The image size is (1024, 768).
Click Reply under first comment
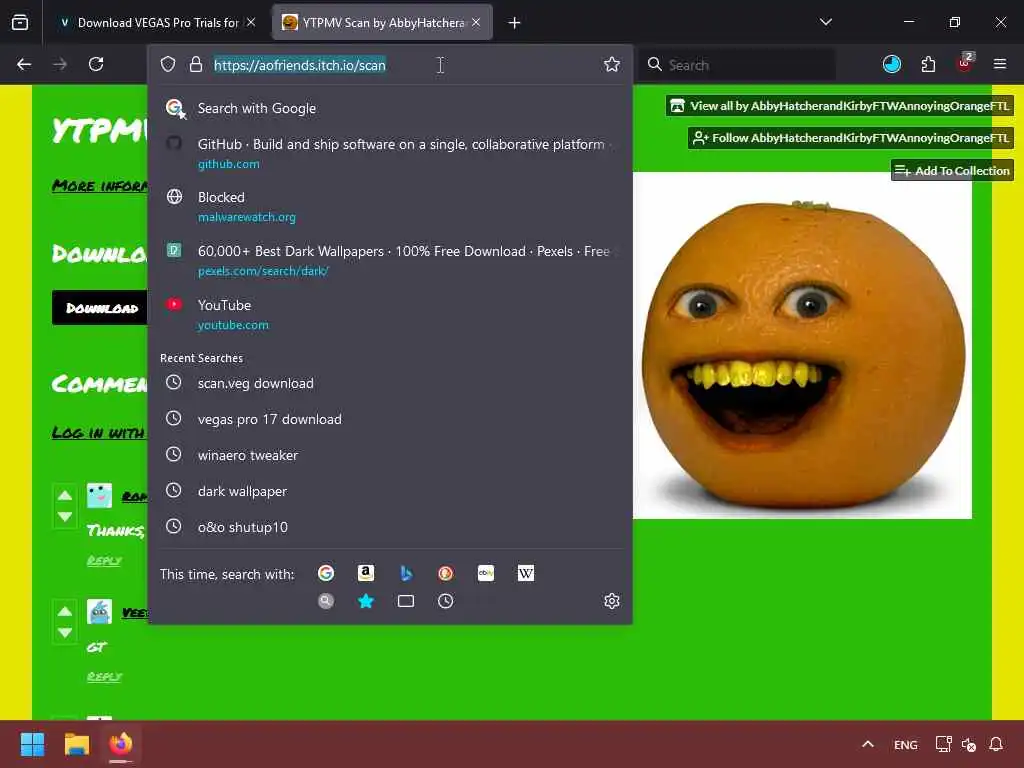[x=104, y=561]
